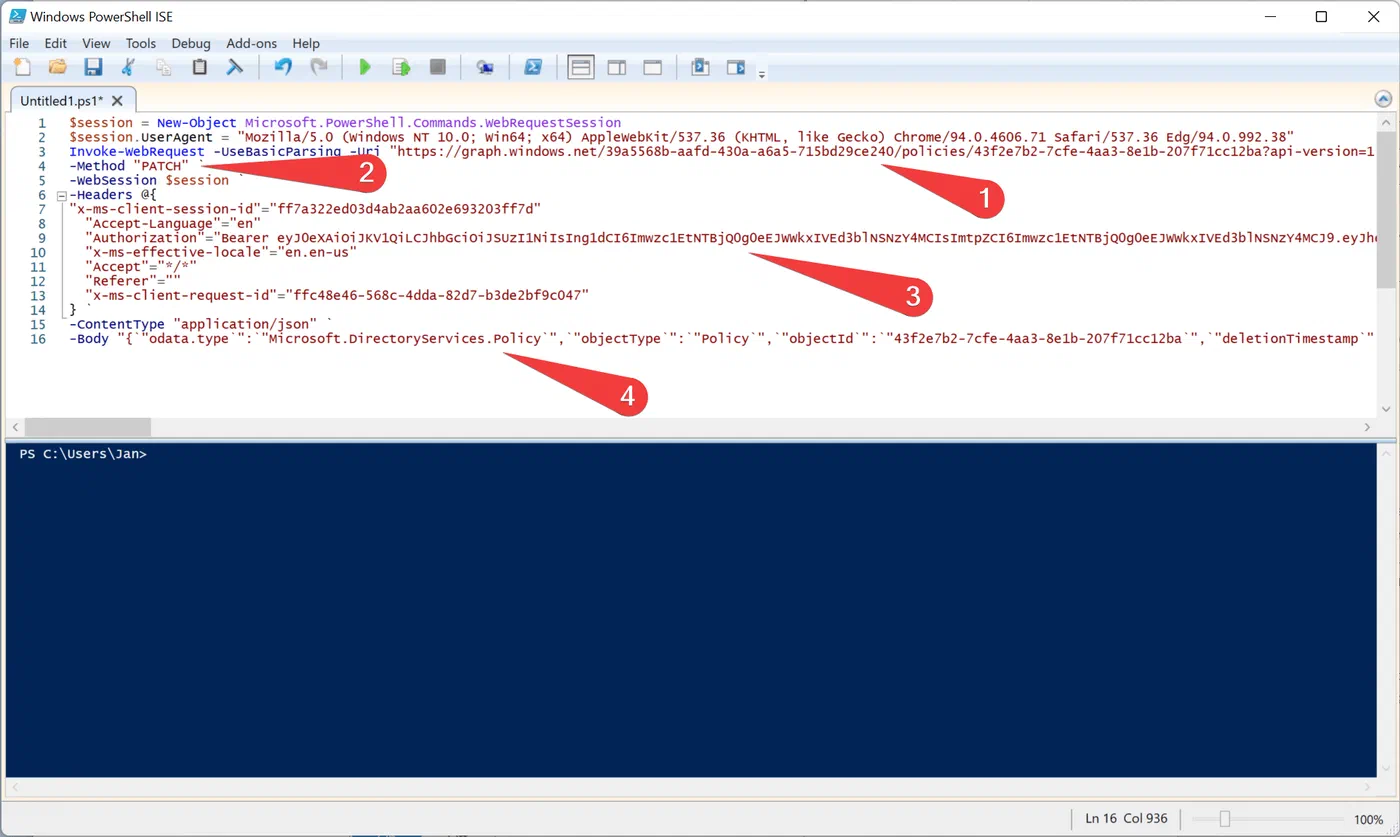Open new remote PowerShell tab

(x=485, y=67)
